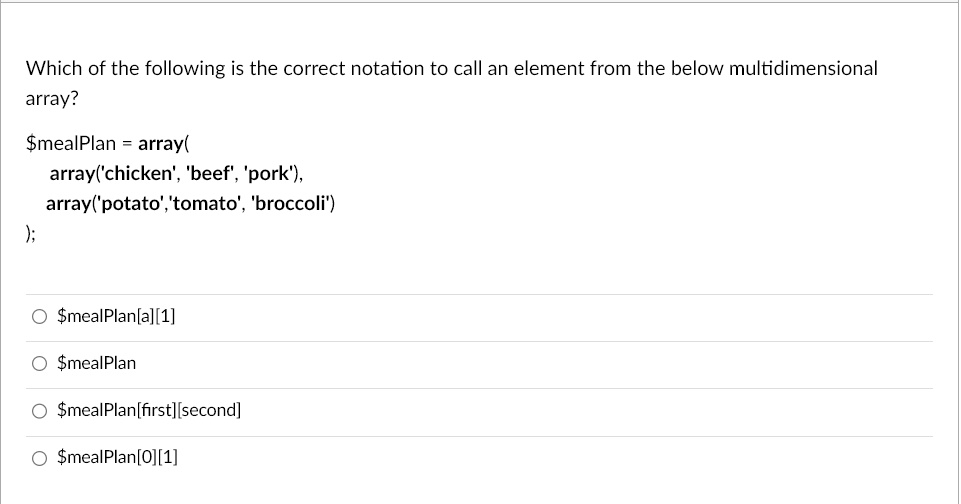961x504 pixels.
Task: Pick the $mealPlan[0][1] radio button
Action: [x=39, y=458]
